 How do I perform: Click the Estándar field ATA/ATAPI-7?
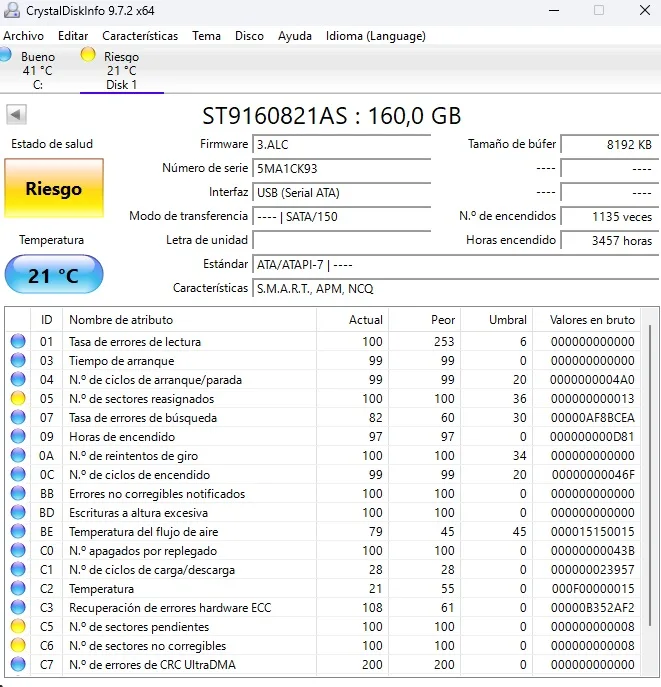(456, 265)
